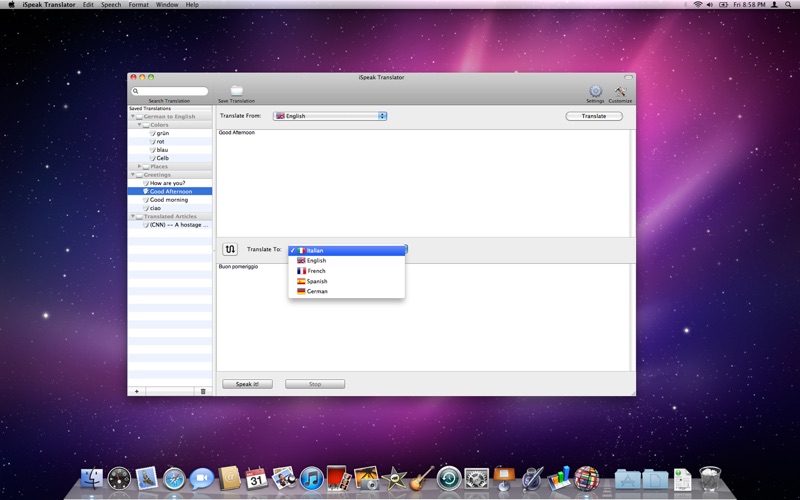Expand the Places folder

(139, 166)
